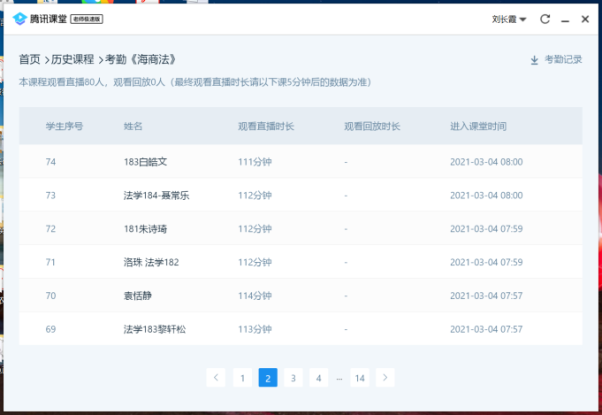Click the 考勤记录 export link

tap(563, 60)
